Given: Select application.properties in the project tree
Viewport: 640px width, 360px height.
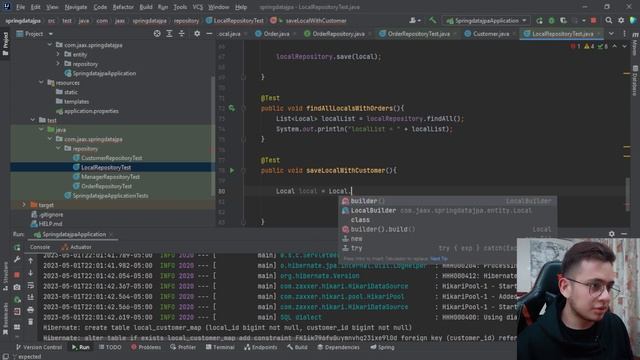Looking at the screenshot, I should coord(91,111).
